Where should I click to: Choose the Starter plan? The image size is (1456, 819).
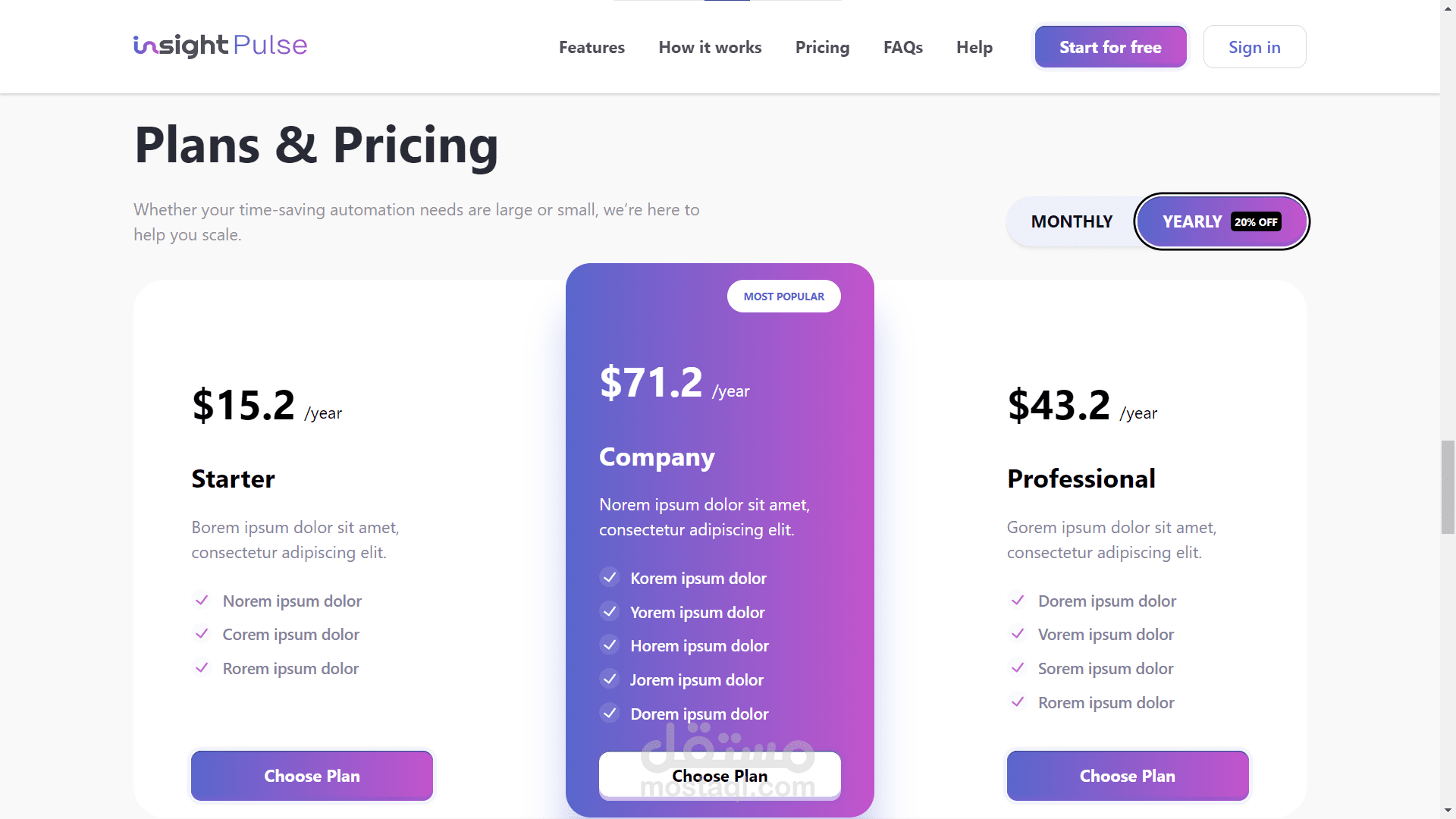[312, 776]
